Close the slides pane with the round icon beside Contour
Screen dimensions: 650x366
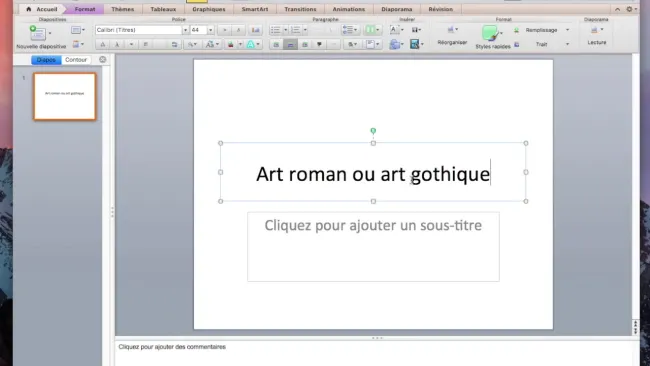tap(102, 60)
